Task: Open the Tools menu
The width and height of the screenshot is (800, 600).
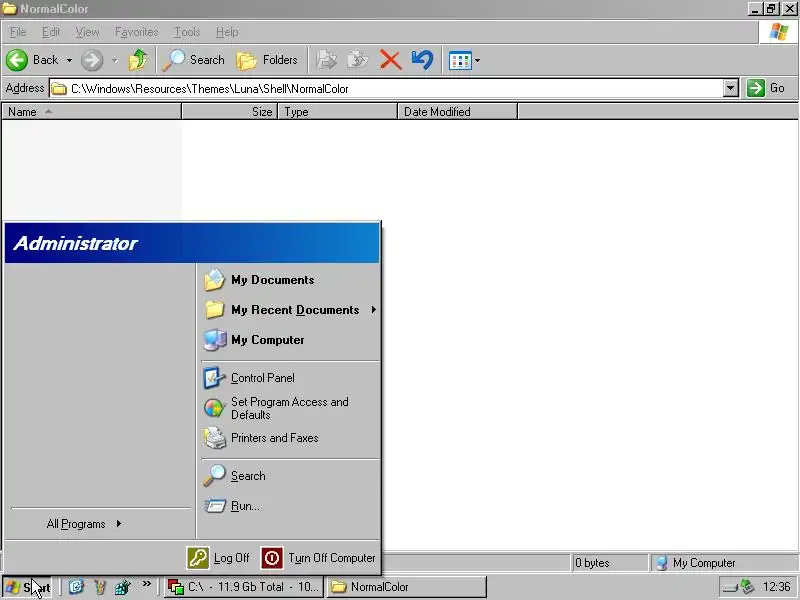Action: point(187,32)
